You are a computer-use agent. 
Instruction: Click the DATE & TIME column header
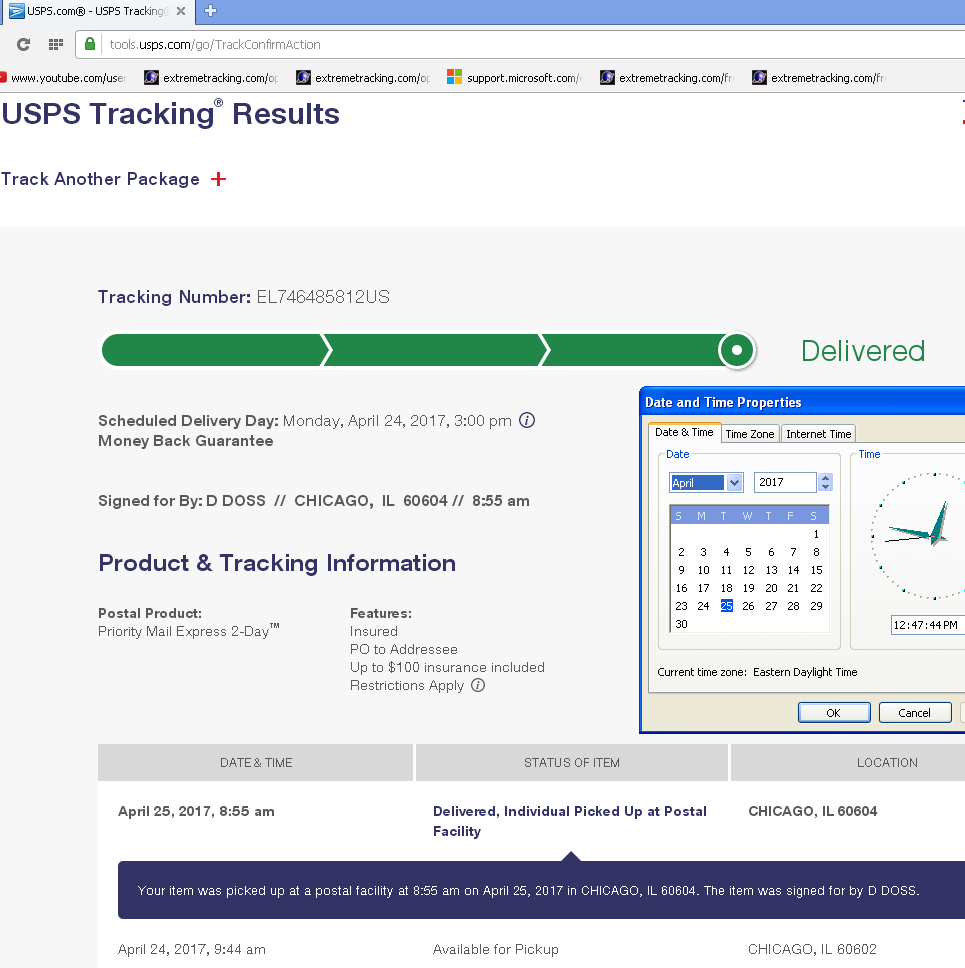pos(256,762)
